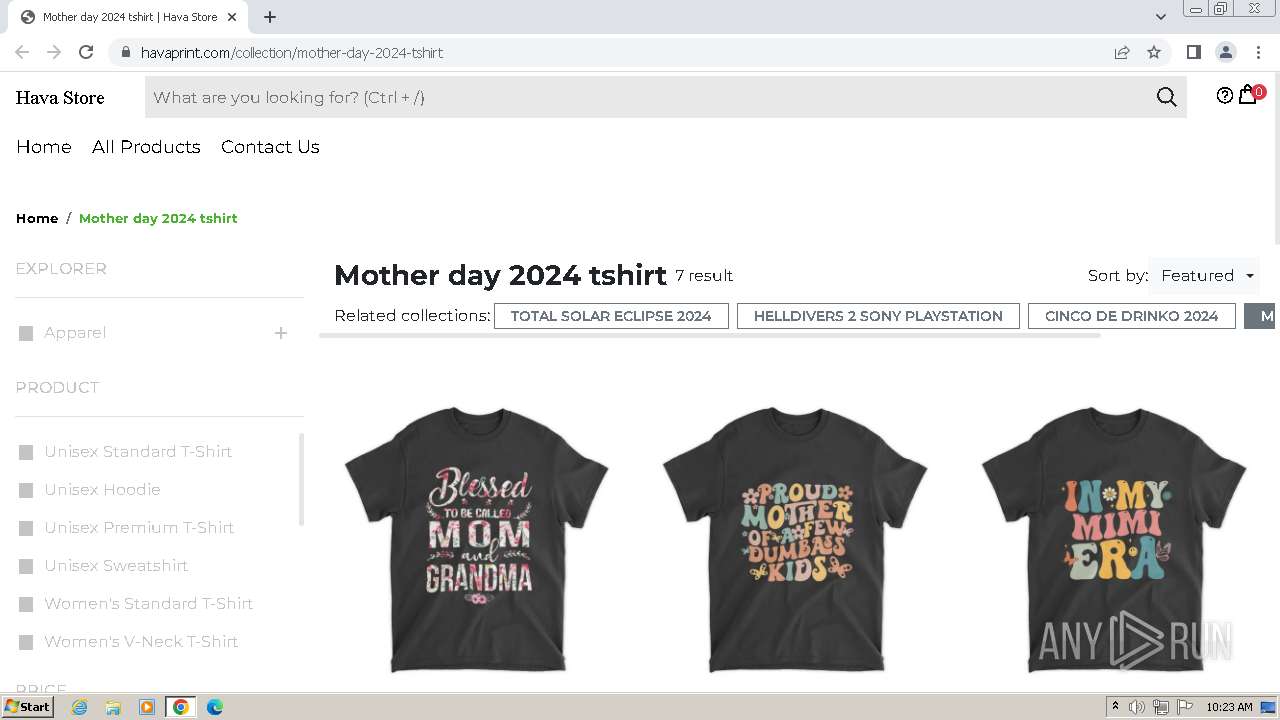Go to All Products menu item
This screenshot has width=1280, height=720.
(146, 147)
